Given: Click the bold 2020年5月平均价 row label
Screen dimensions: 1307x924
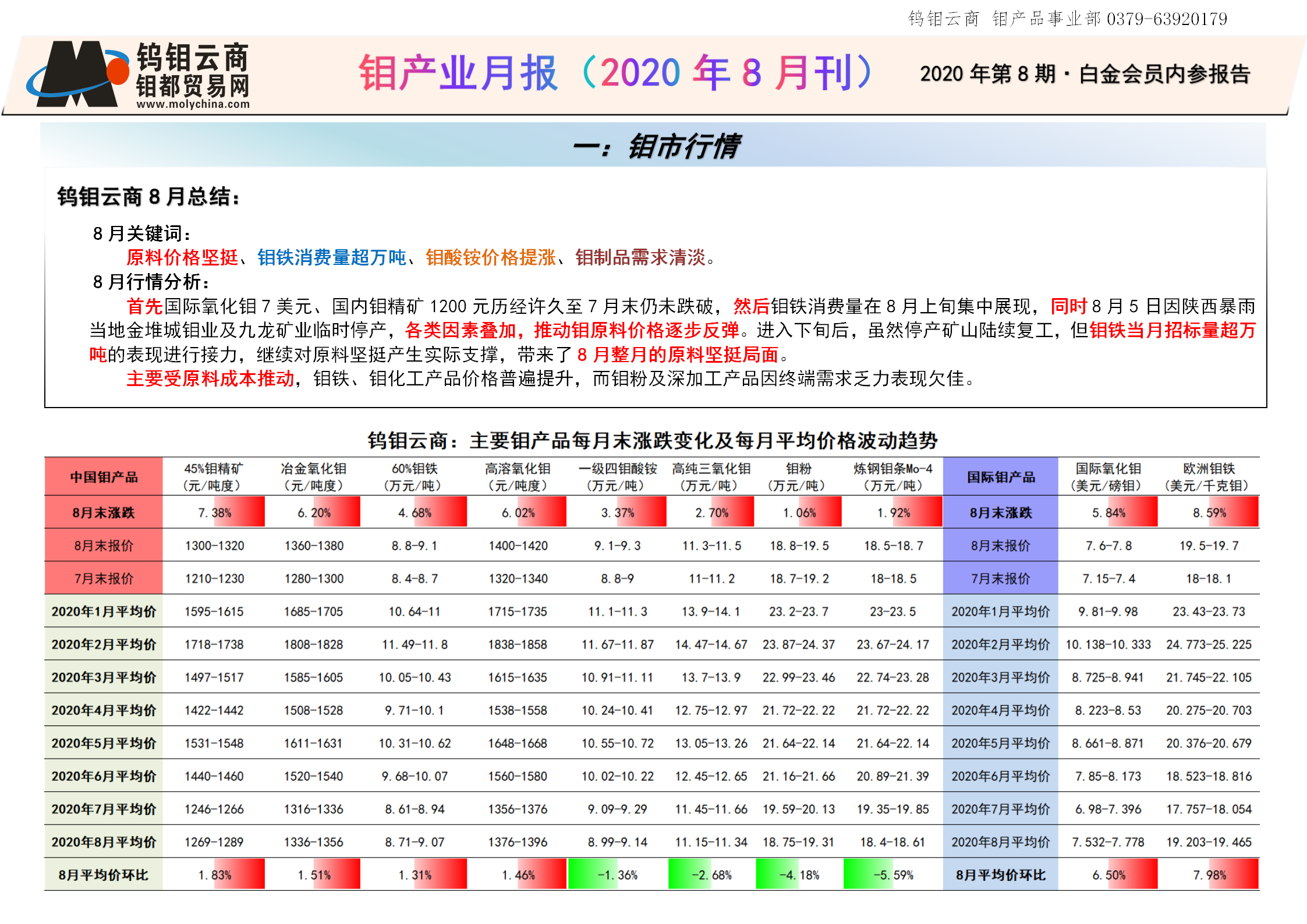Looking at the screenshot, I should click(104, 743).
